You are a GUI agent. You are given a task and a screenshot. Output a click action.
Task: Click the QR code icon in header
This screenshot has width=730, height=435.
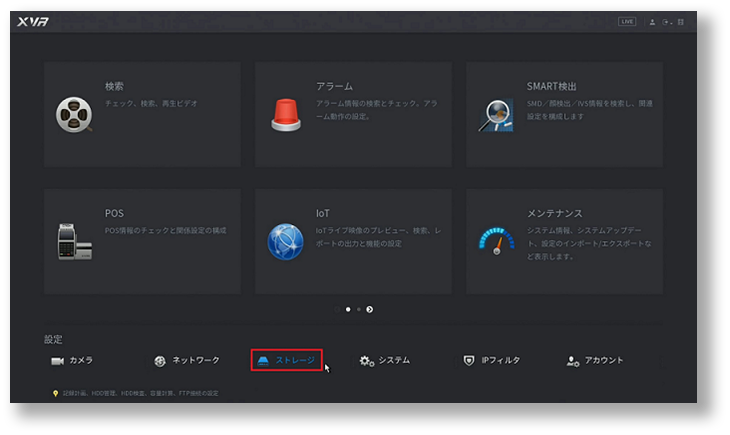(681, 22)
